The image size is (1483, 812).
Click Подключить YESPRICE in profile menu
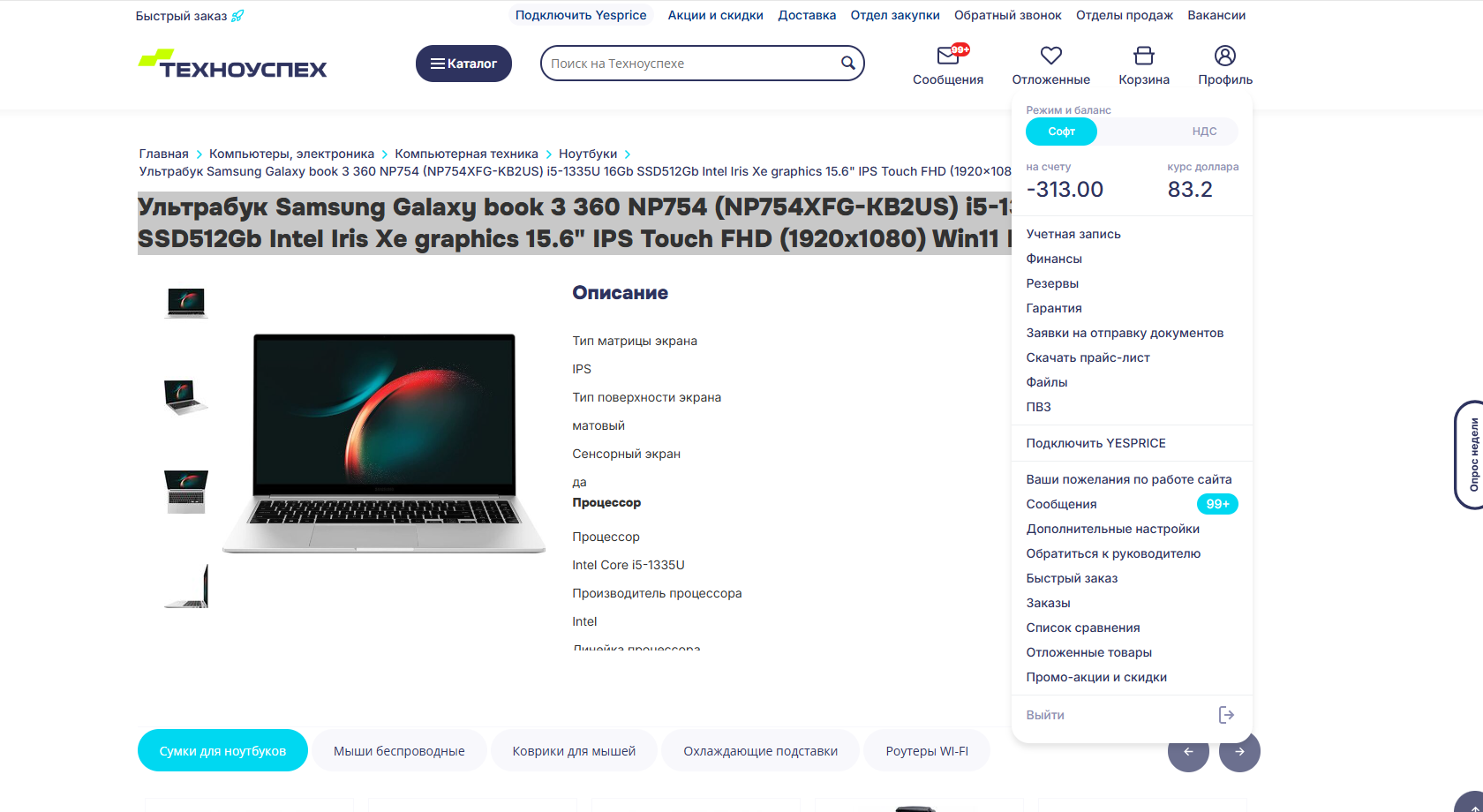(x=1095, y=443)
